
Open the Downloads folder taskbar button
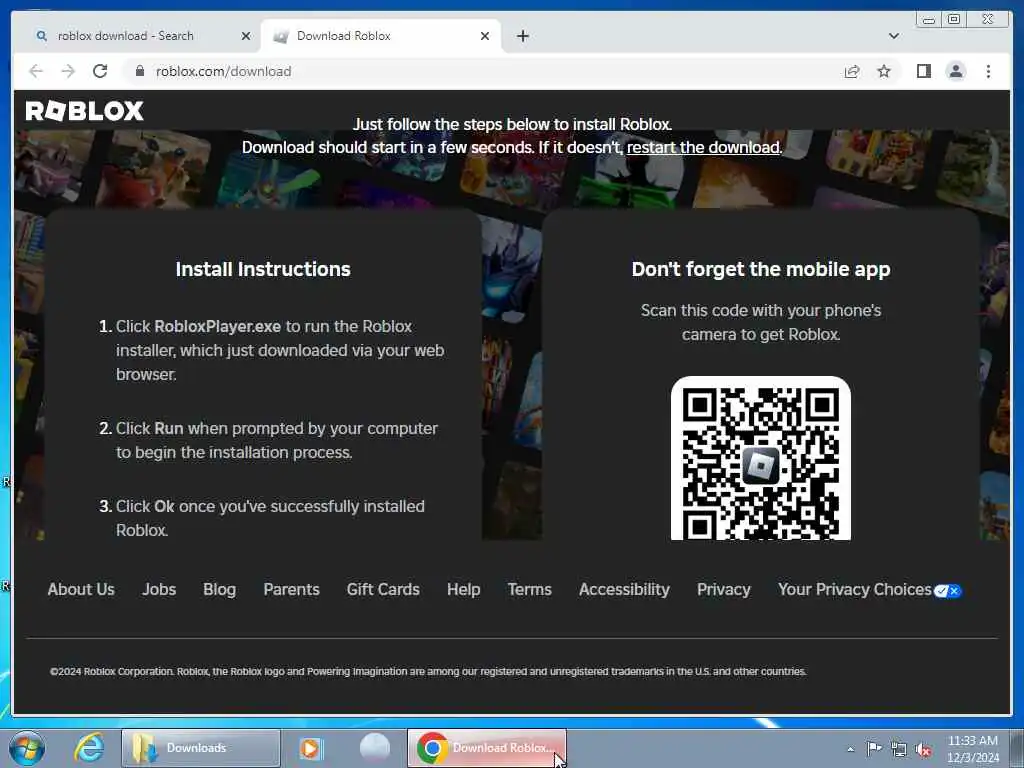[x=200, y=748]
